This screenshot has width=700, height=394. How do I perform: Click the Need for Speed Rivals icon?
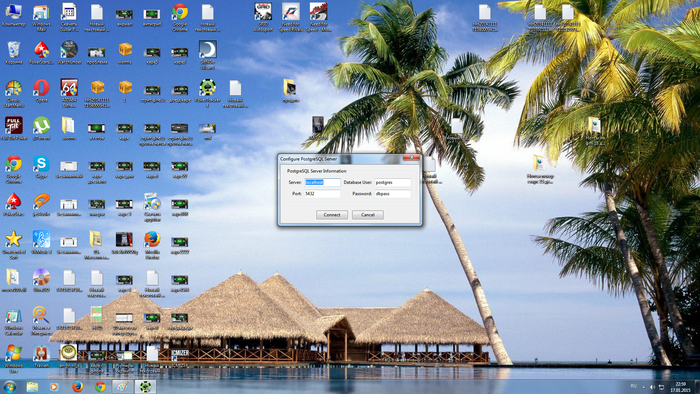point(291,17)
